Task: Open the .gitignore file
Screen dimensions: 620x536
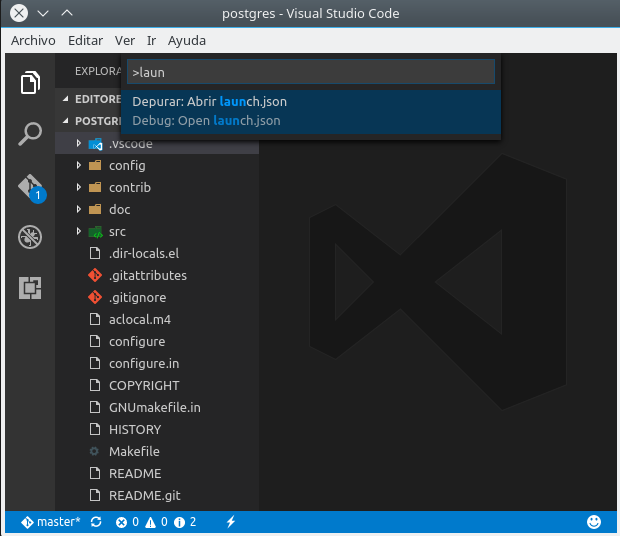Action: (137, 298)
